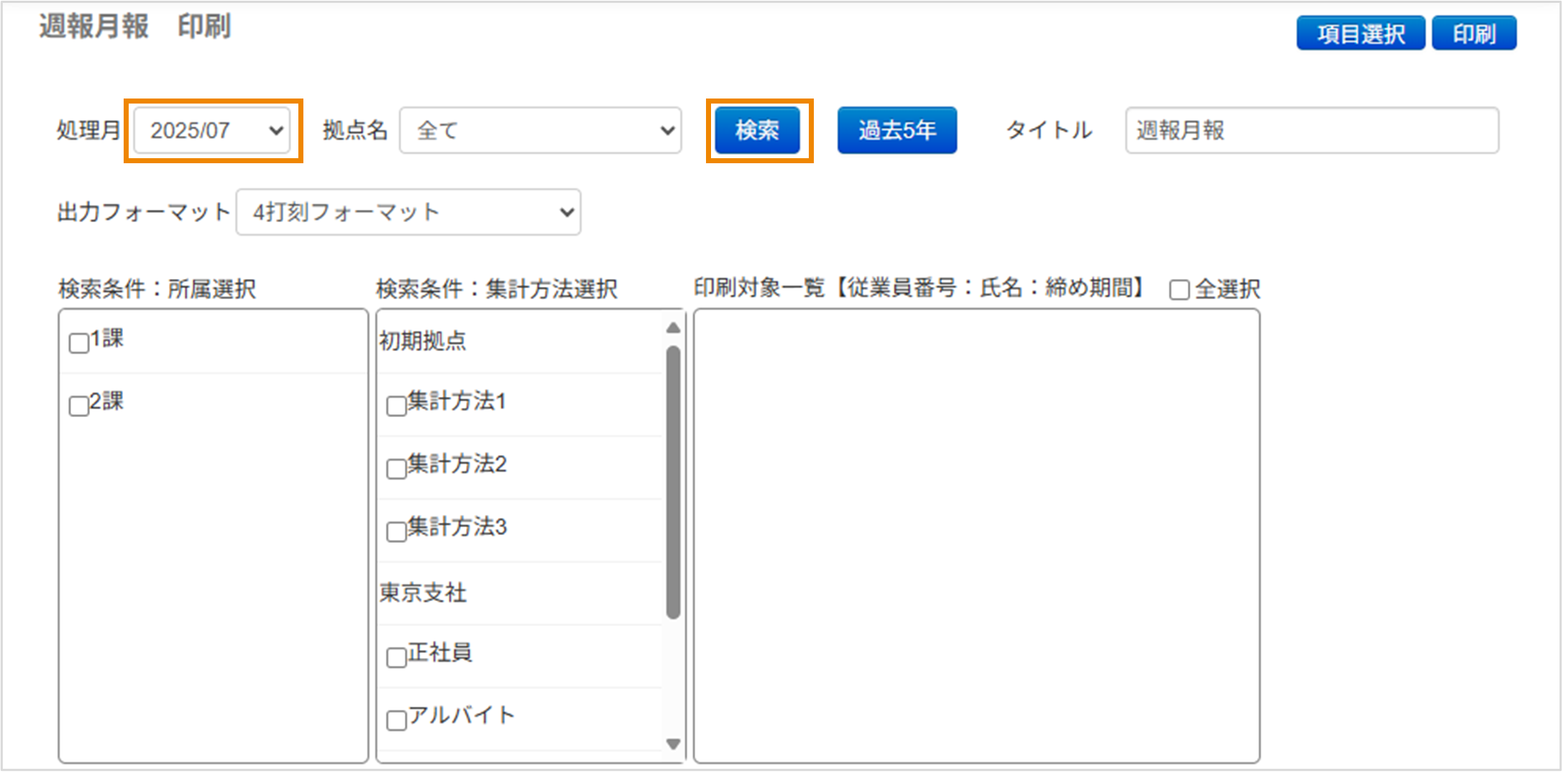
Task: Open the 処理月 month dropdown
Action: coord(211,130)
